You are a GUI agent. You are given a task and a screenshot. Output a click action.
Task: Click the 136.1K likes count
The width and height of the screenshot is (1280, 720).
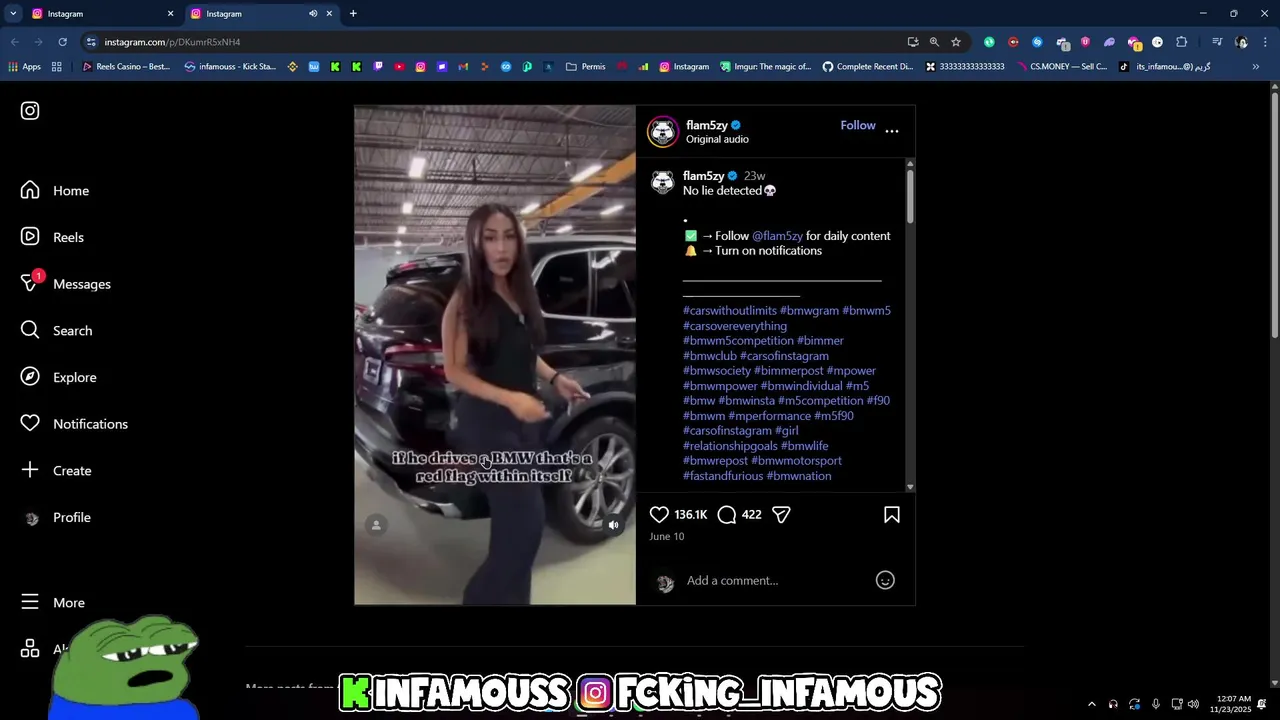click(690, 514)
